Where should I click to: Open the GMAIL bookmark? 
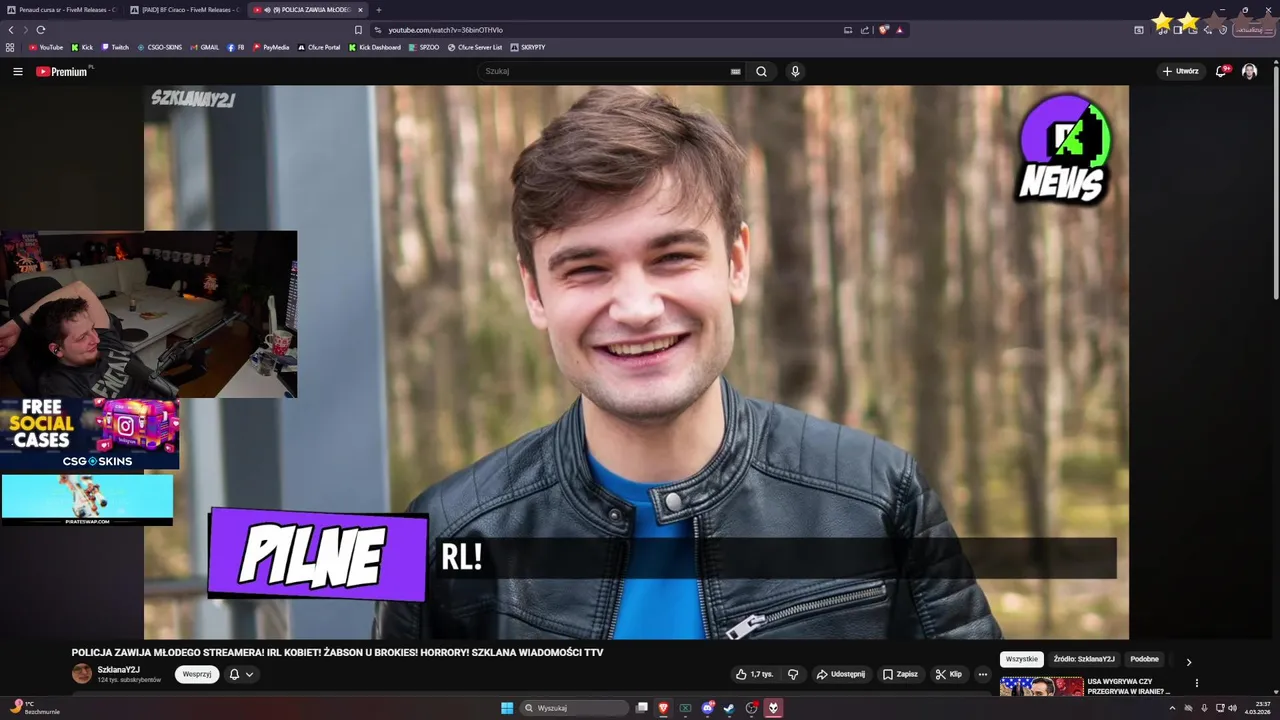pos(204,47)
